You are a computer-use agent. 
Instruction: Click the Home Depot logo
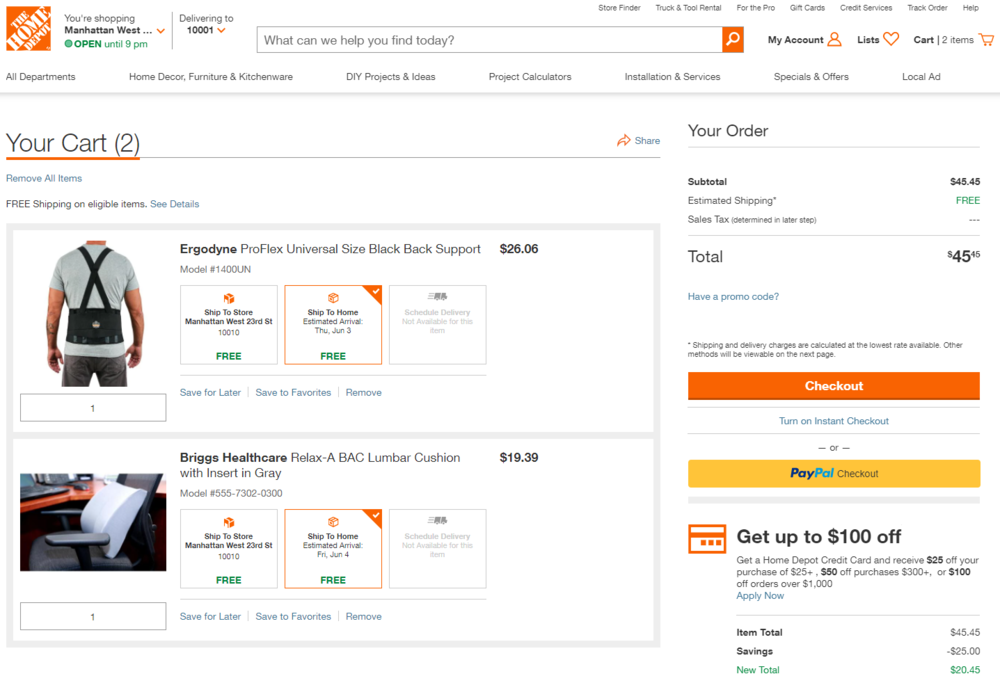click(x=28, y=29)
